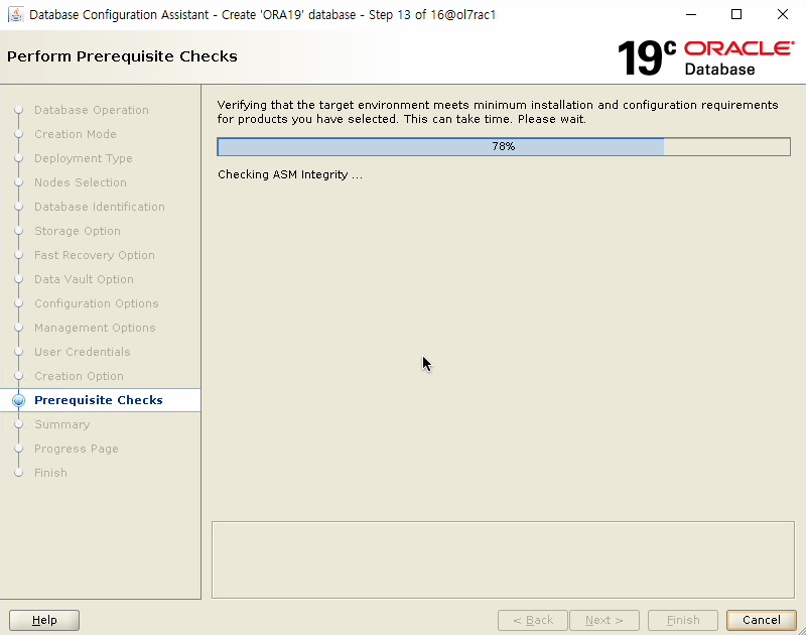
Task: Click the Oracle 19c Database logo
Action: (706, 58)
